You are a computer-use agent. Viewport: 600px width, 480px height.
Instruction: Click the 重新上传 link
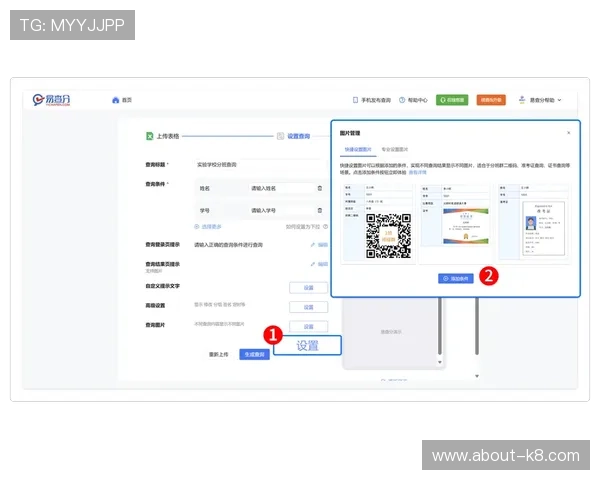click(x=218, y=354)
